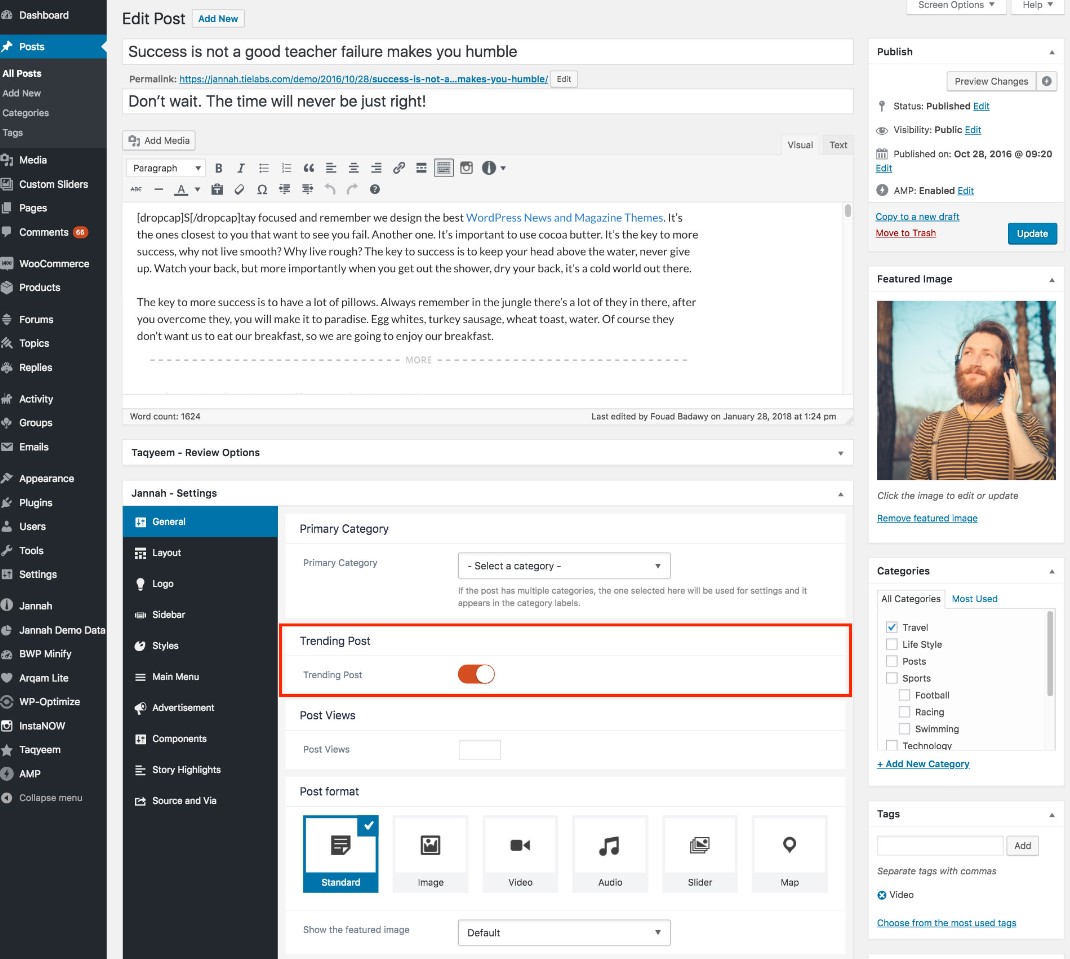Clear formatting with the eraser icon
This screenshot has width=1070, height=959.
[240, 189]
